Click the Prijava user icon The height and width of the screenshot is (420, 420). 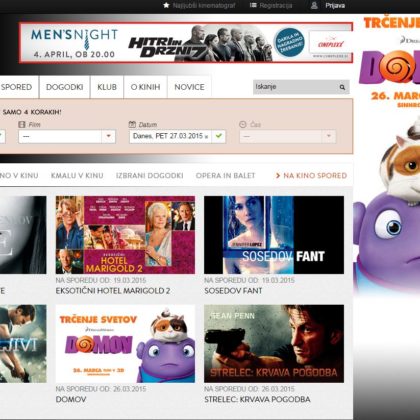(314, 5)
